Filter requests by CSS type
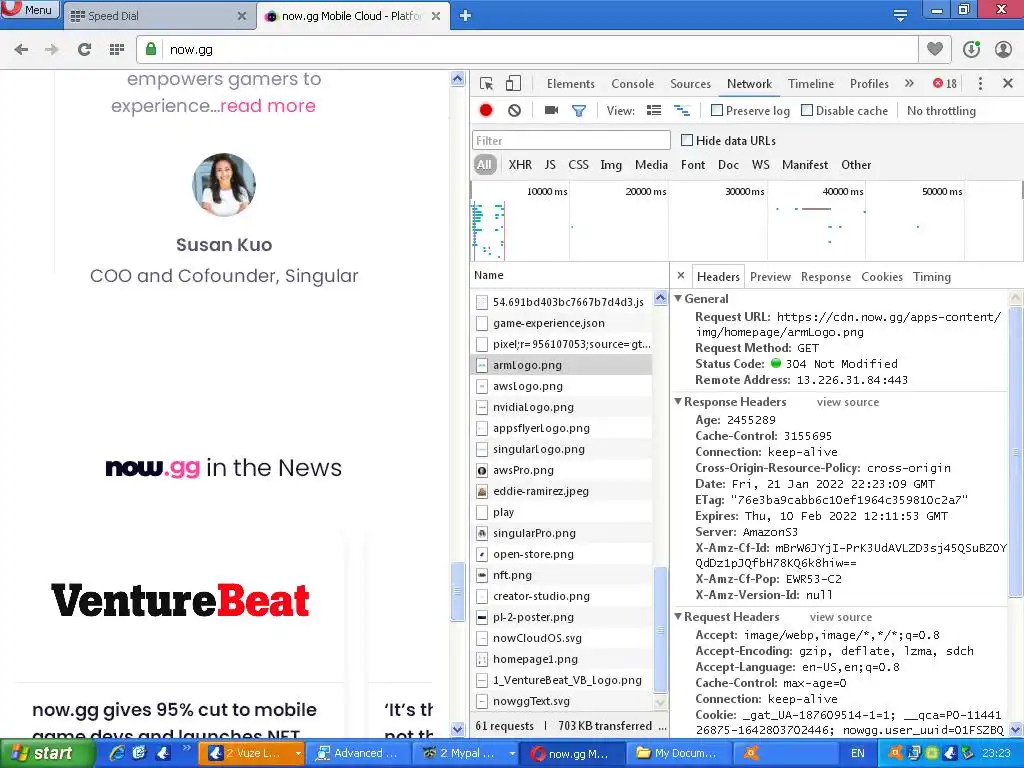This screenshot has height=768, width=1024. click(578, 165)
